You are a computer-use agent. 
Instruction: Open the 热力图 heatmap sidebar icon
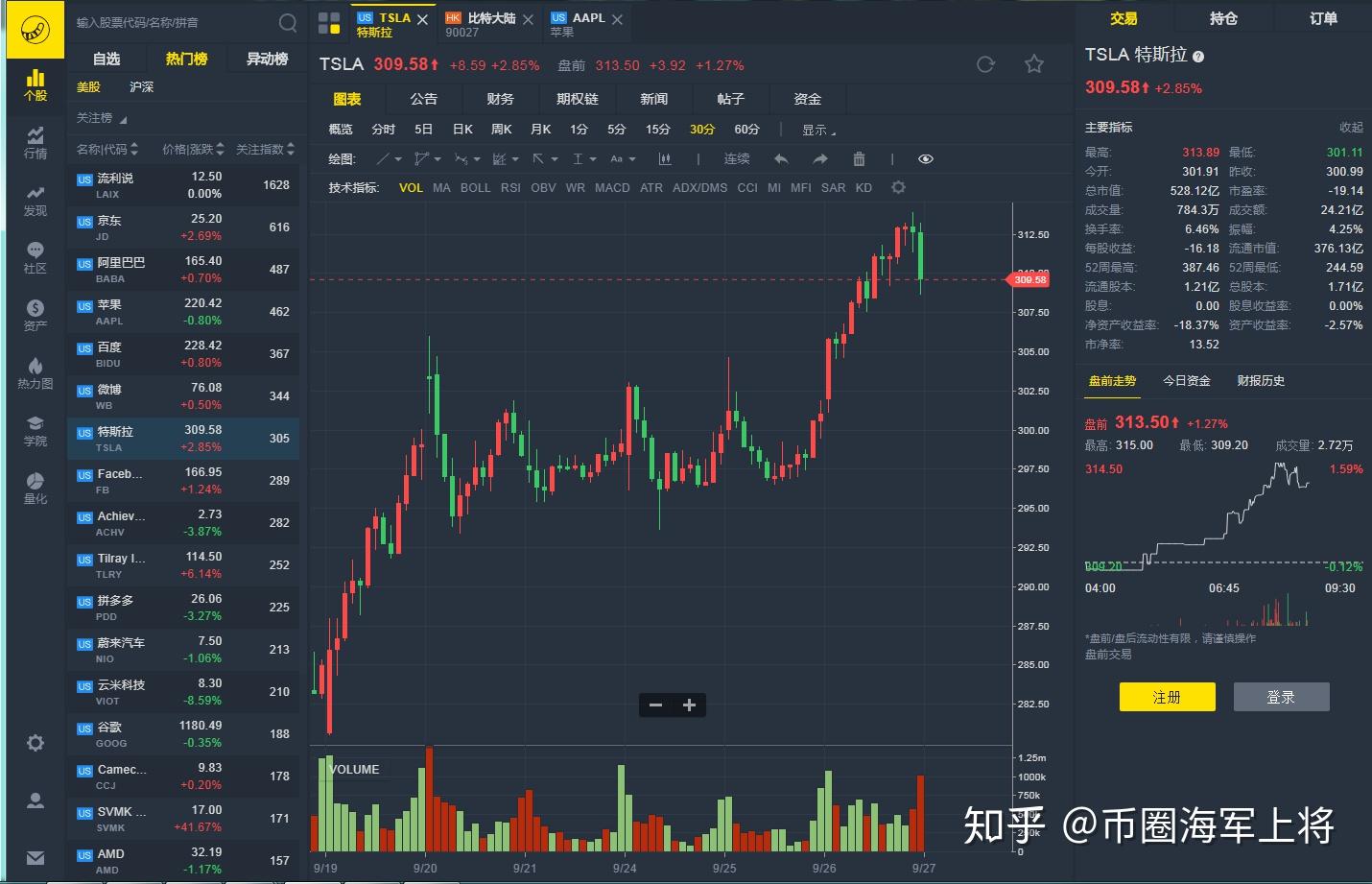tap(35, 373)
